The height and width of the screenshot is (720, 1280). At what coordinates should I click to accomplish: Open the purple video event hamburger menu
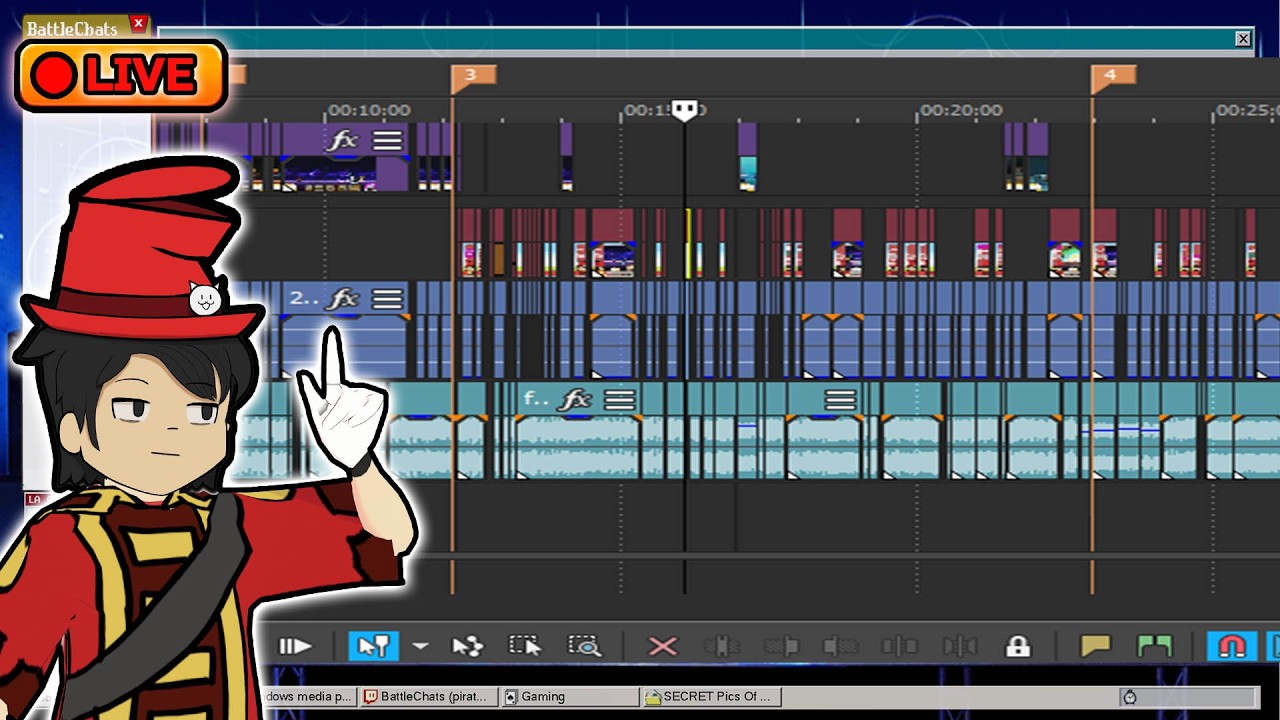coord(387,140)
